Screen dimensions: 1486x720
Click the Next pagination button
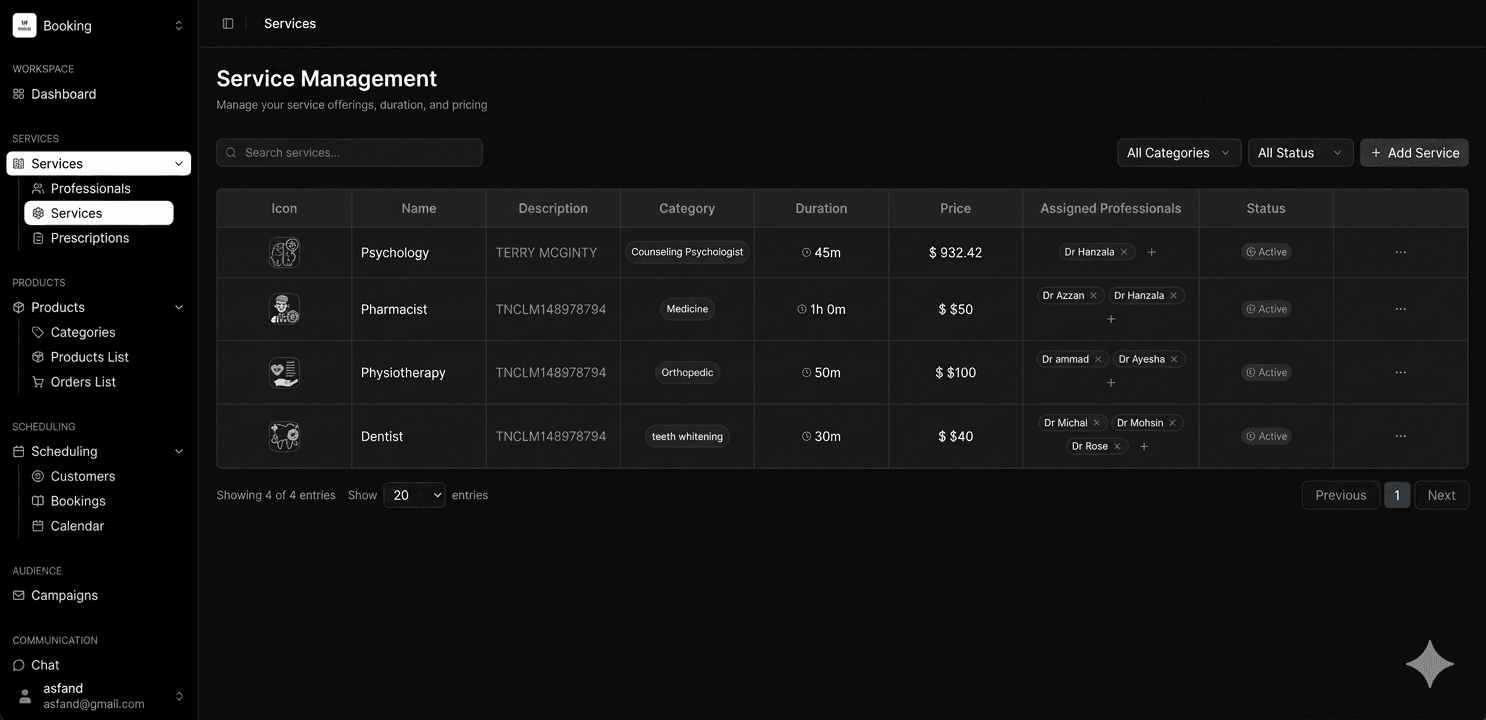[x=1441, y=495]
